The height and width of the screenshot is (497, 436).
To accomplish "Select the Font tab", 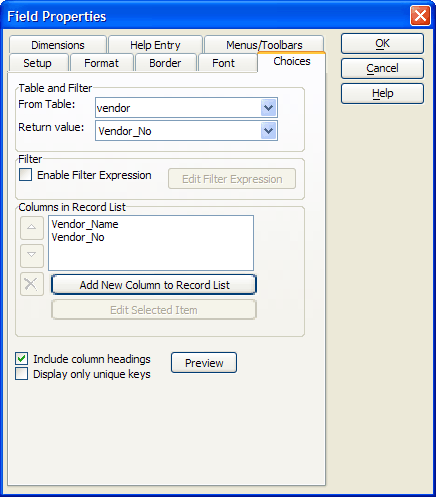I will [x=224, y=63].
